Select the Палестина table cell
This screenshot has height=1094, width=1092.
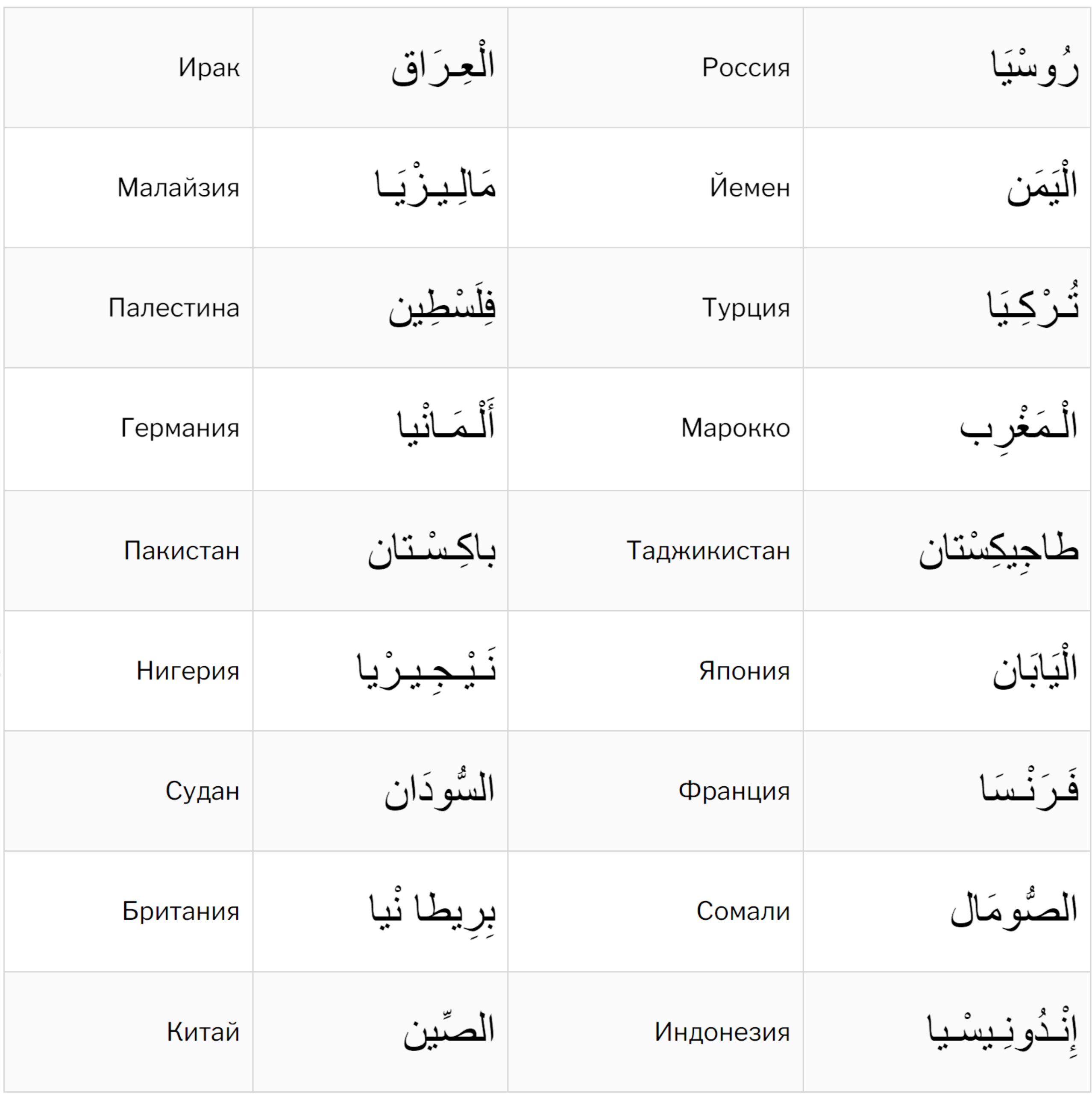(174, 308)
